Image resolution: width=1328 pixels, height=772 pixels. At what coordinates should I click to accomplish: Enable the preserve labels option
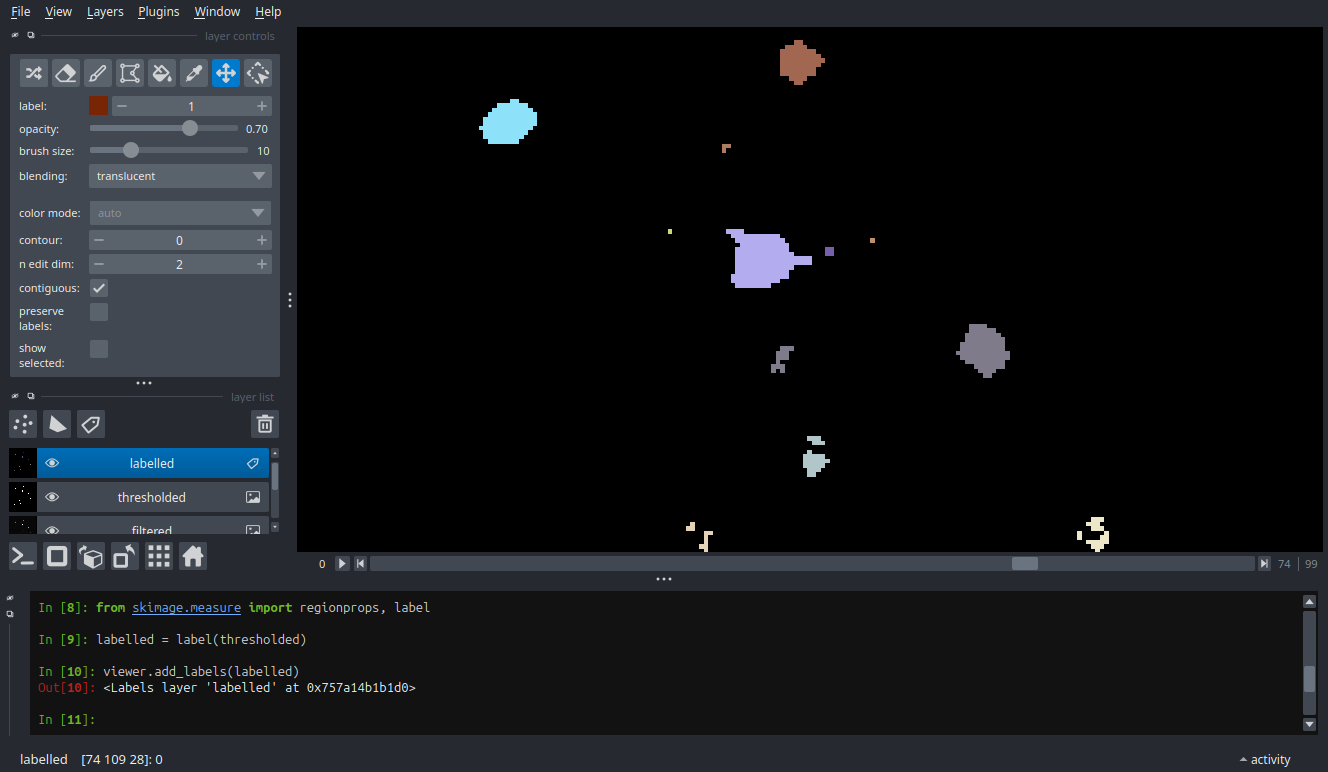[98, 311]
